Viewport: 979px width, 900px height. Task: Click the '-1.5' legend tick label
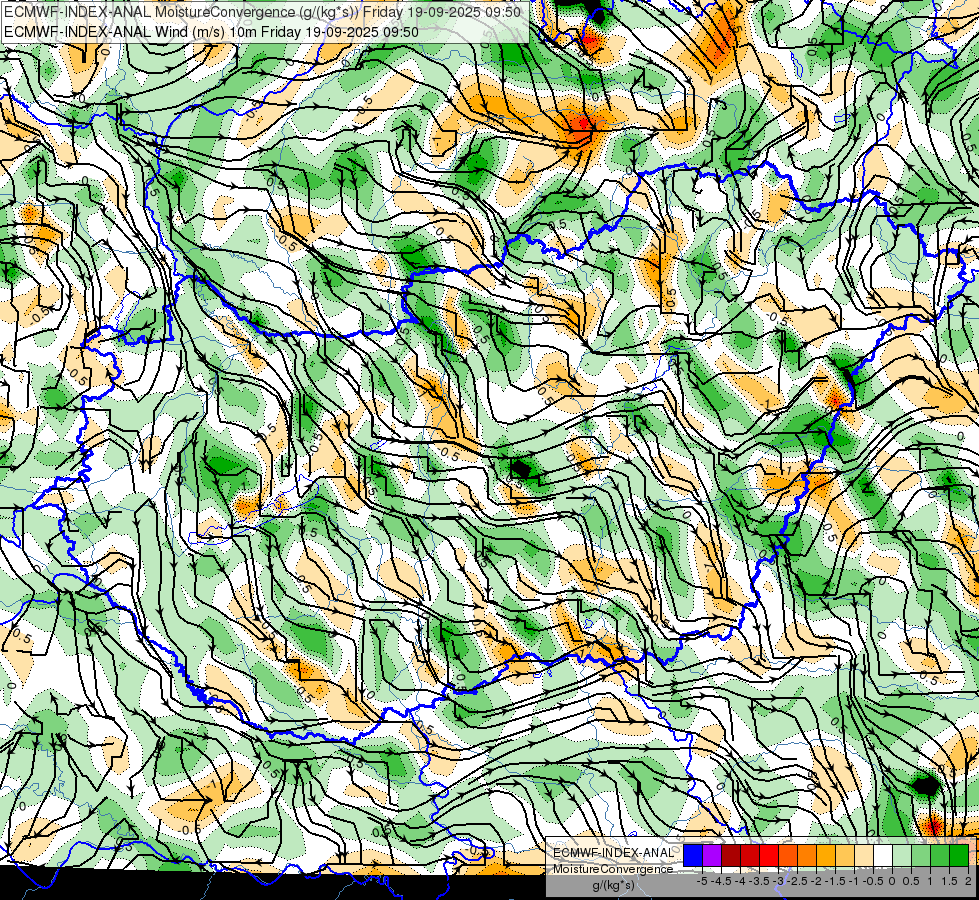click(835, 881)
